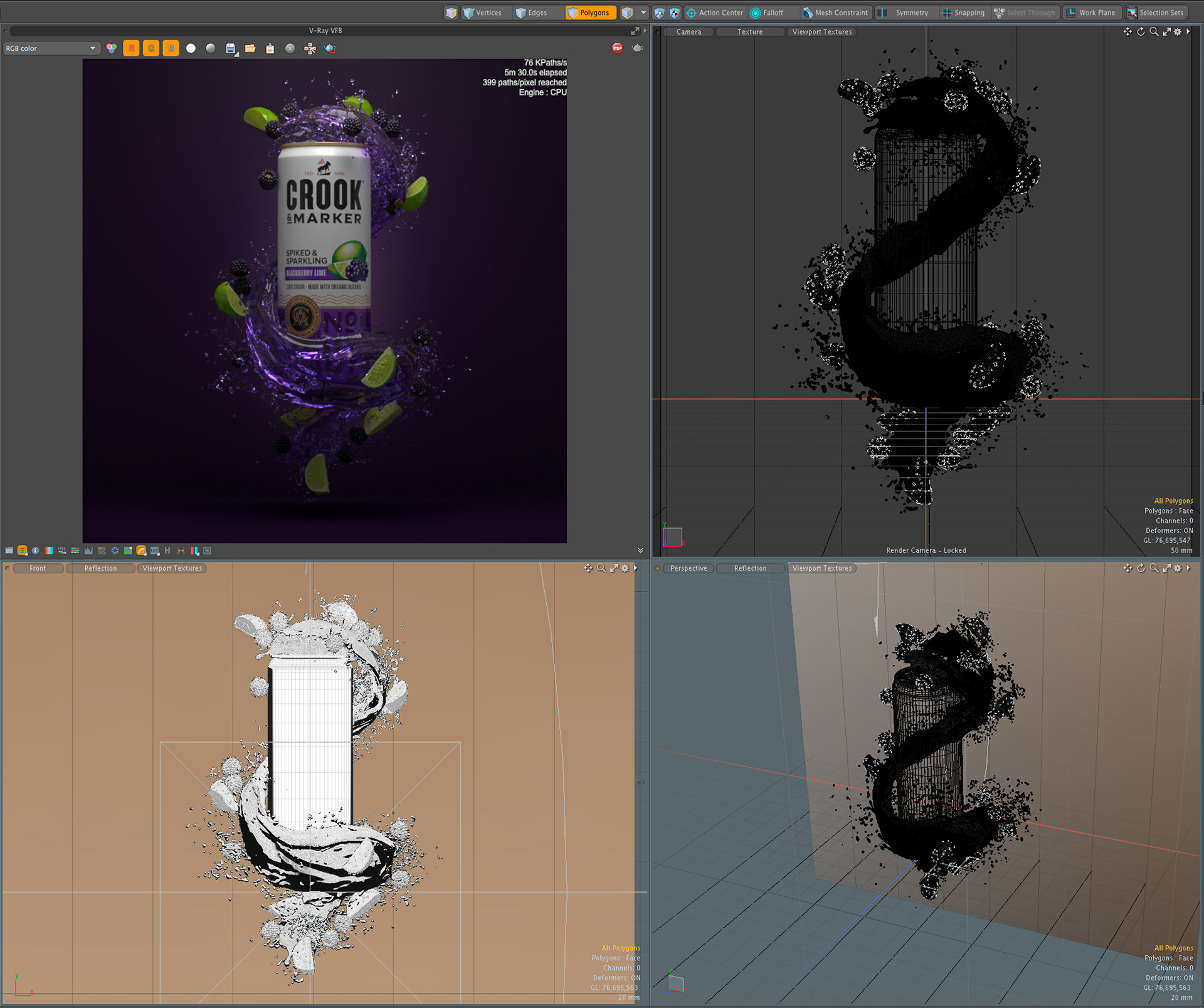
Task: Click the track mouse while rendering icon
Action: tap(310, 48)
